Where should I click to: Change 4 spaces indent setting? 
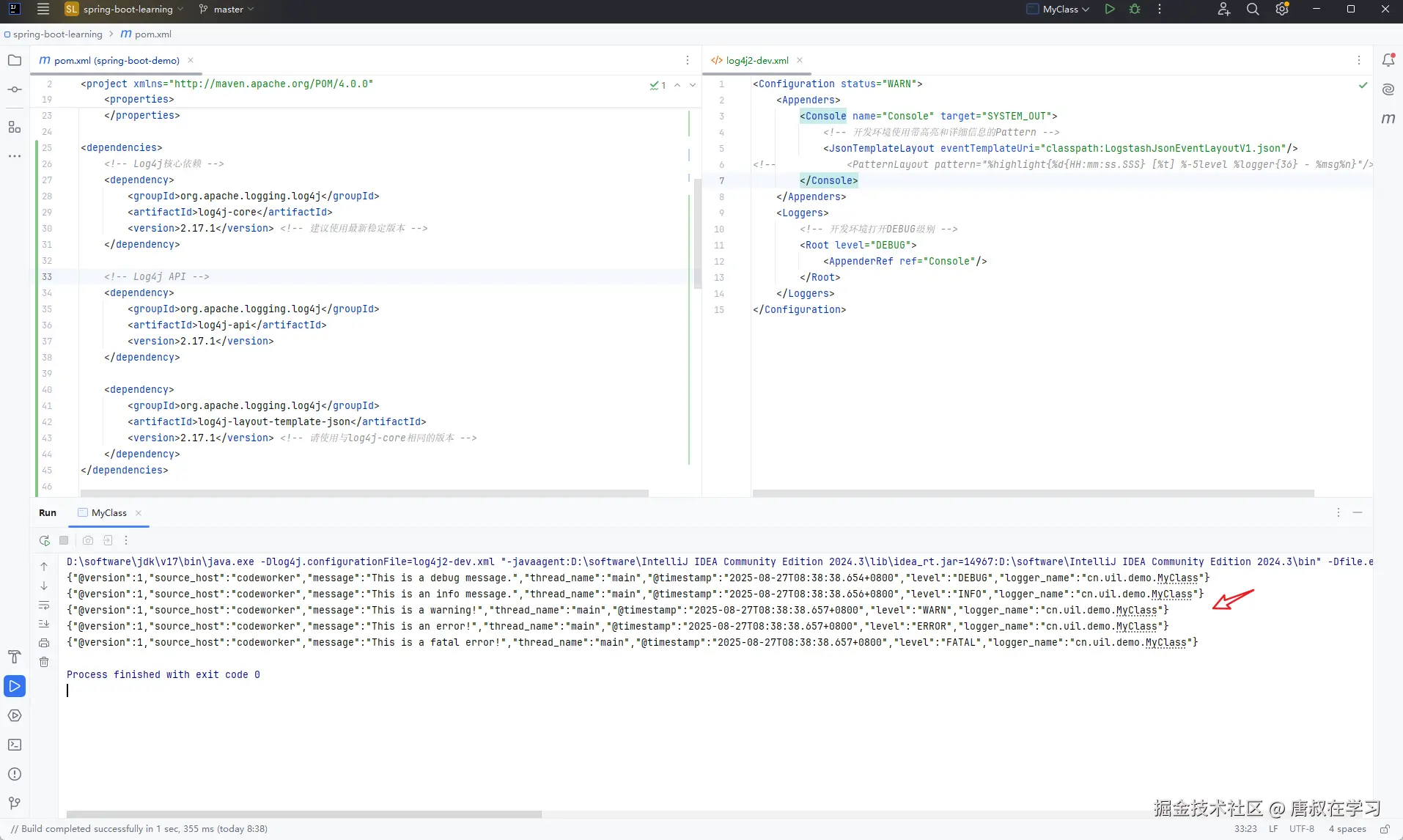(1347, 829)
